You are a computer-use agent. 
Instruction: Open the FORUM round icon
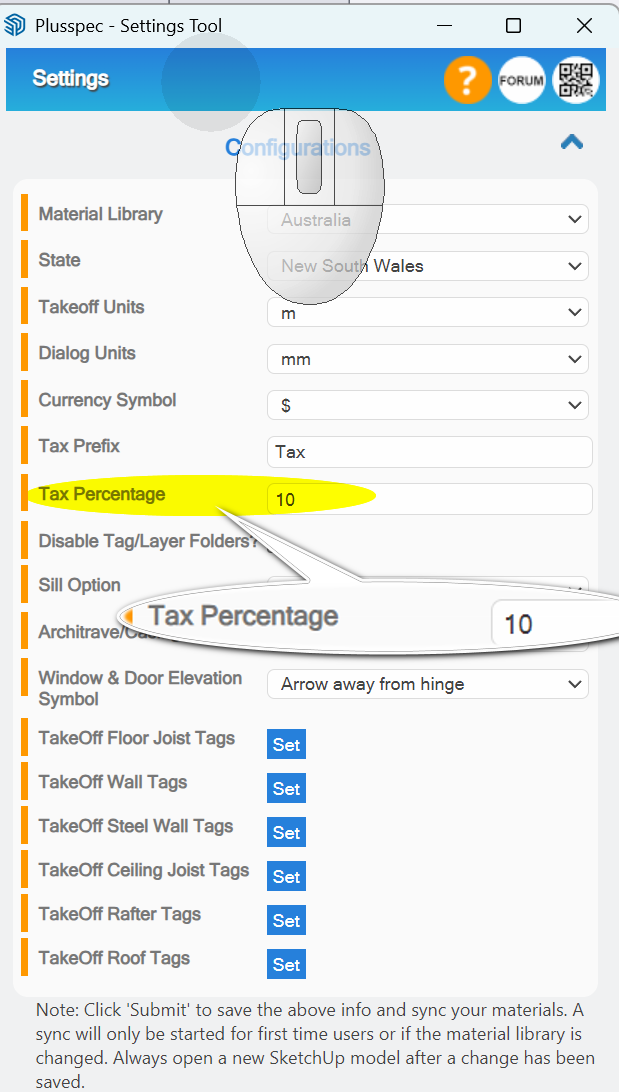pyautogui.click(x=522, y=80)
